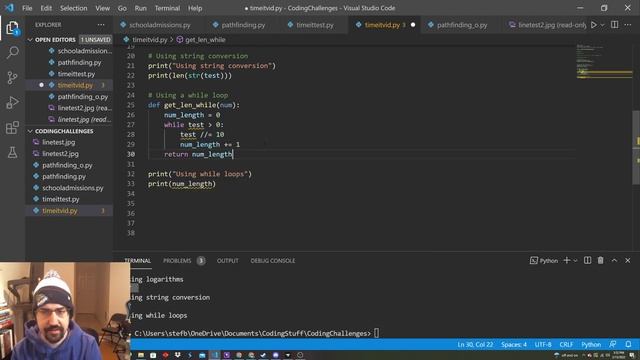Click get_len_while symbol in breadcrumb
640x360 pixels.
pos(205,40)
